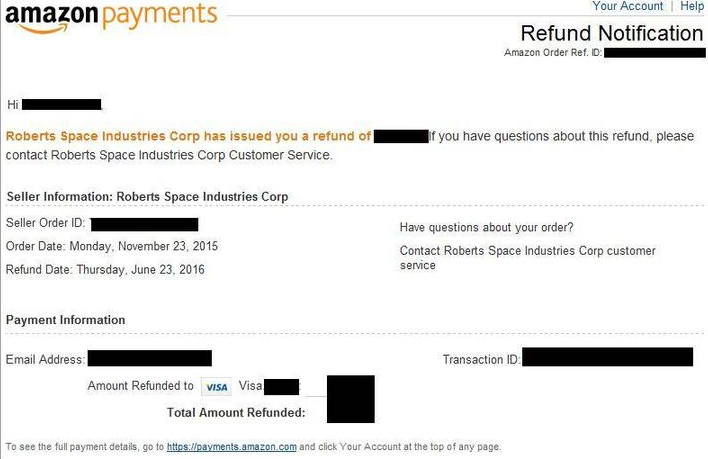
Task: Click the Seller Information section header
Action: click(147, 196)
